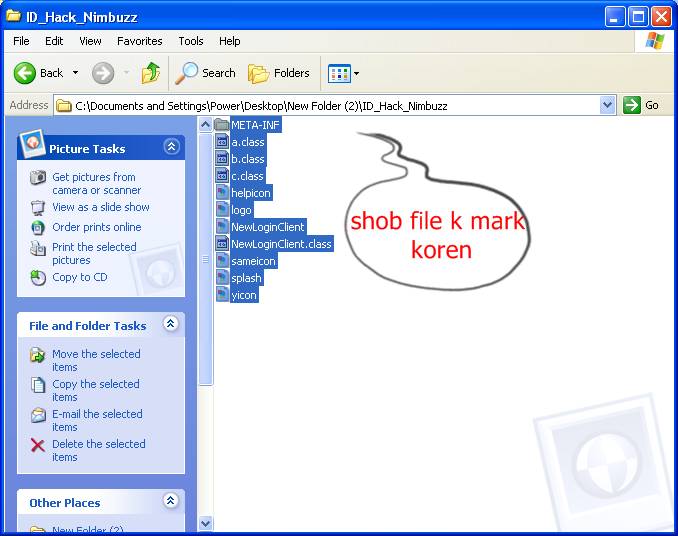Click the Windows flag logo
The height and width of the screenshot is (536, 678).
tap(655, 41)
